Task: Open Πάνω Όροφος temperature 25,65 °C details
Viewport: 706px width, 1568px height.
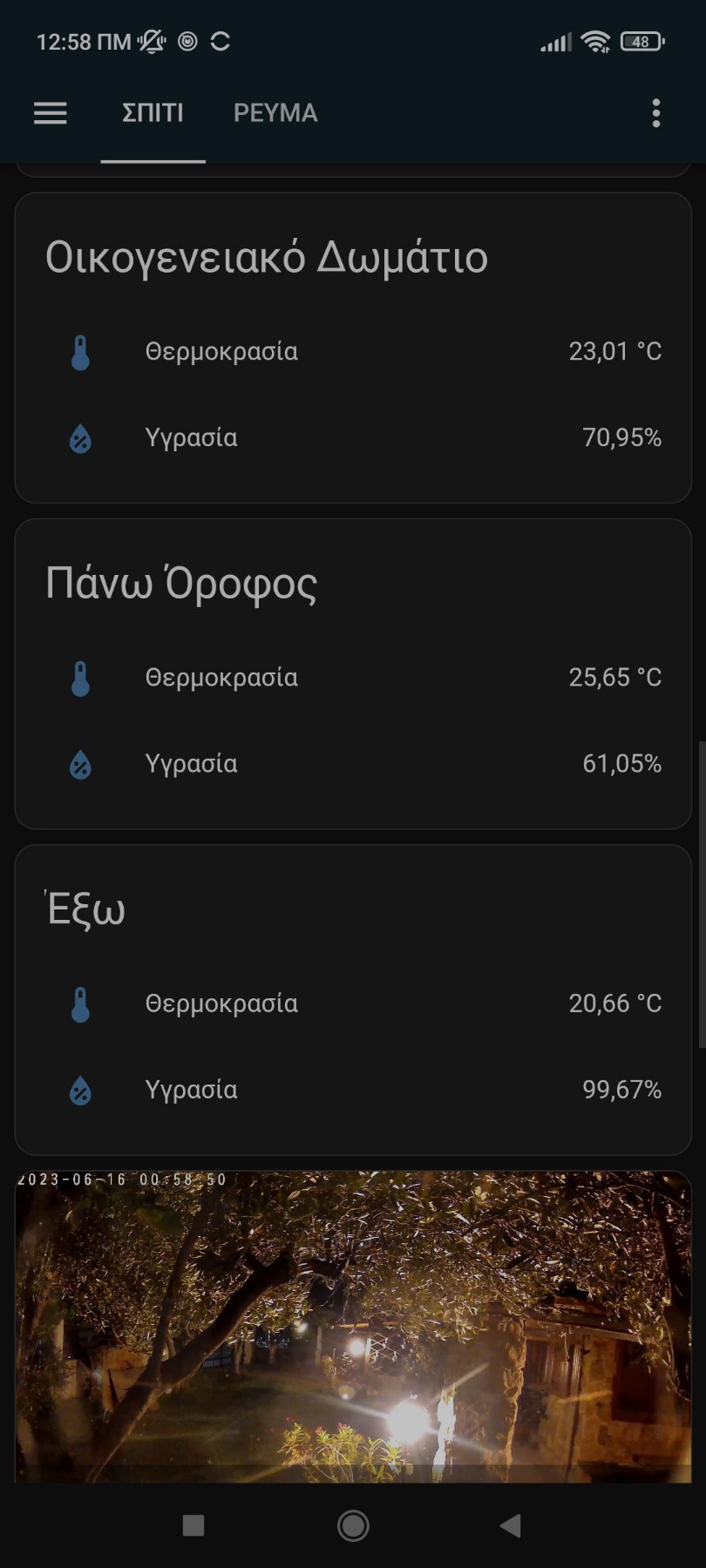Action: (x=614, y=678)
